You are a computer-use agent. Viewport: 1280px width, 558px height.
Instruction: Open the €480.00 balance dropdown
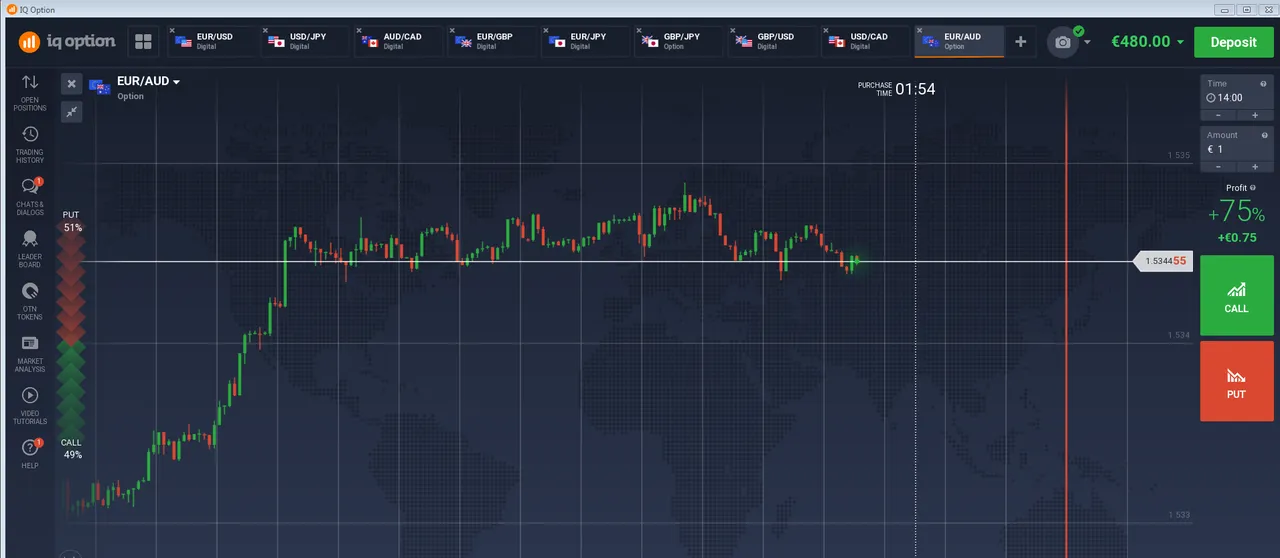tap(1147, 42)
